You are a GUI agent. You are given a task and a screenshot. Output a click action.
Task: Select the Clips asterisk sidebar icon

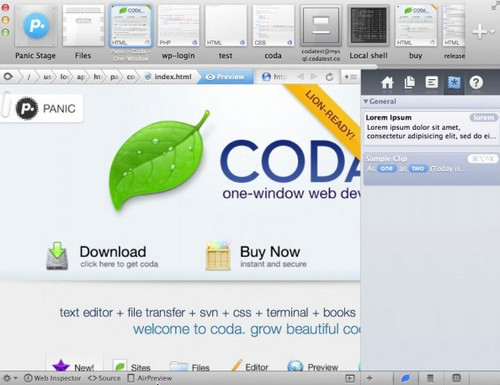pos(454,82)
